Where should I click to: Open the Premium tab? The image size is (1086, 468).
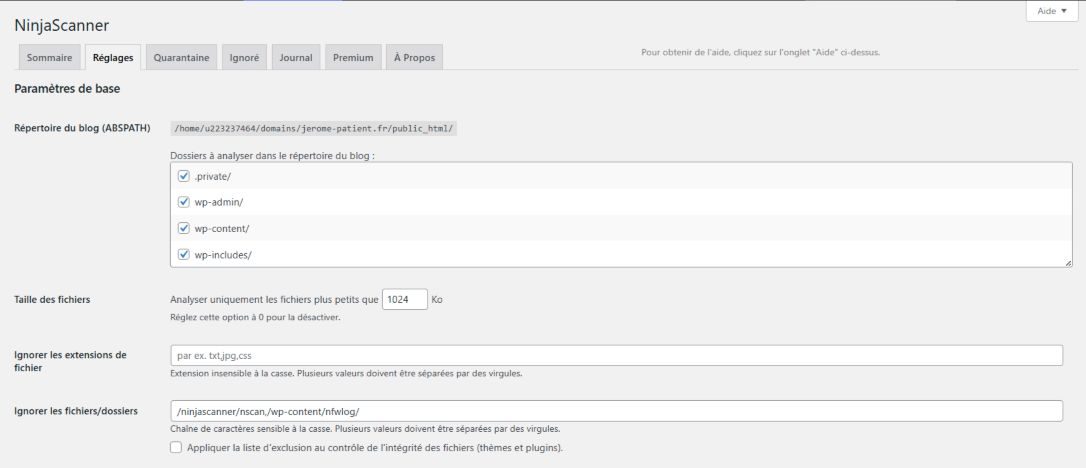coord(353,58)
